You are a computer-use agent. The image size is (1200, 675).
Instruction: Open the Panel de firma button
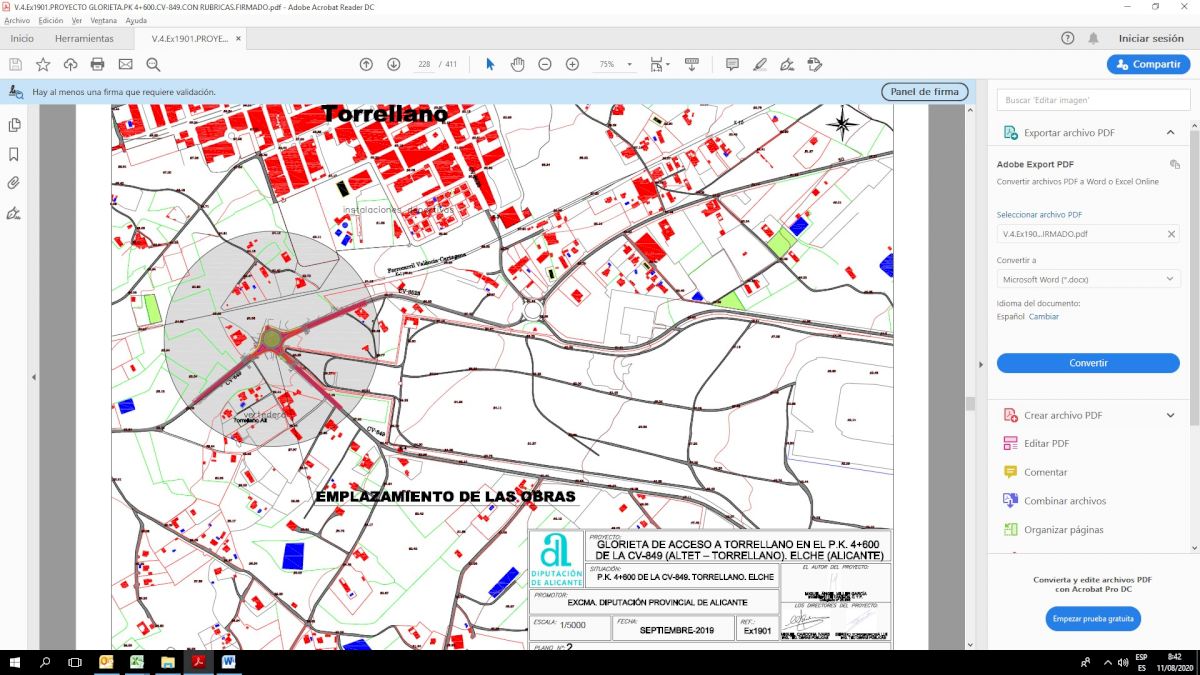click(924, 92)
